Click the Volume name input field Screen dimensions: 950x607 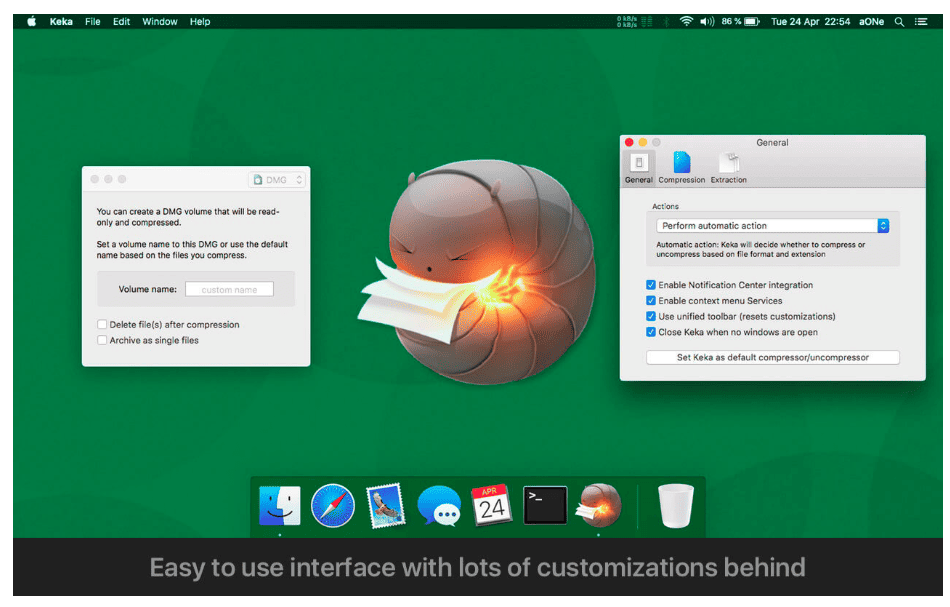pyautogui.click(x=229, y=290)
